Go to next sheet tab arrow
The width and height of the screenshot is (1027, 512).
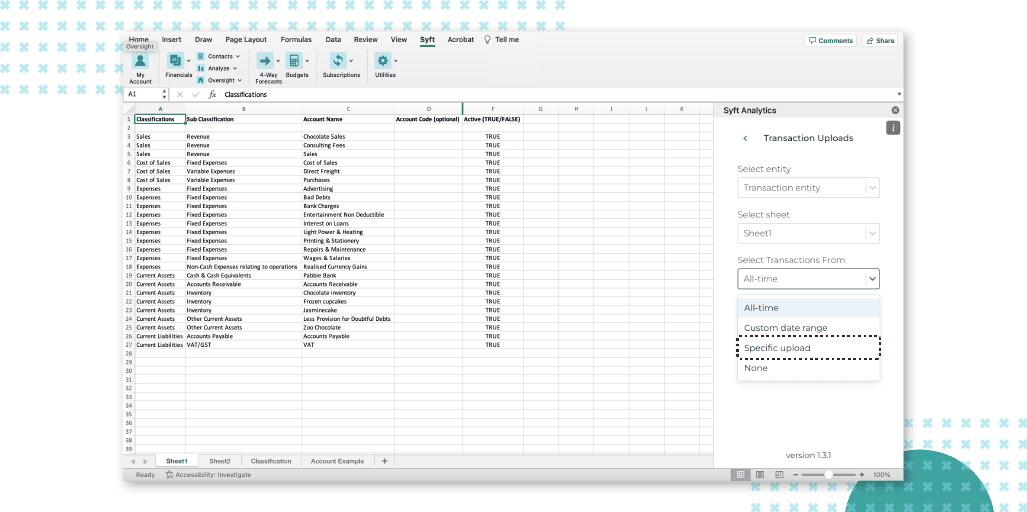tap(145, 462)
